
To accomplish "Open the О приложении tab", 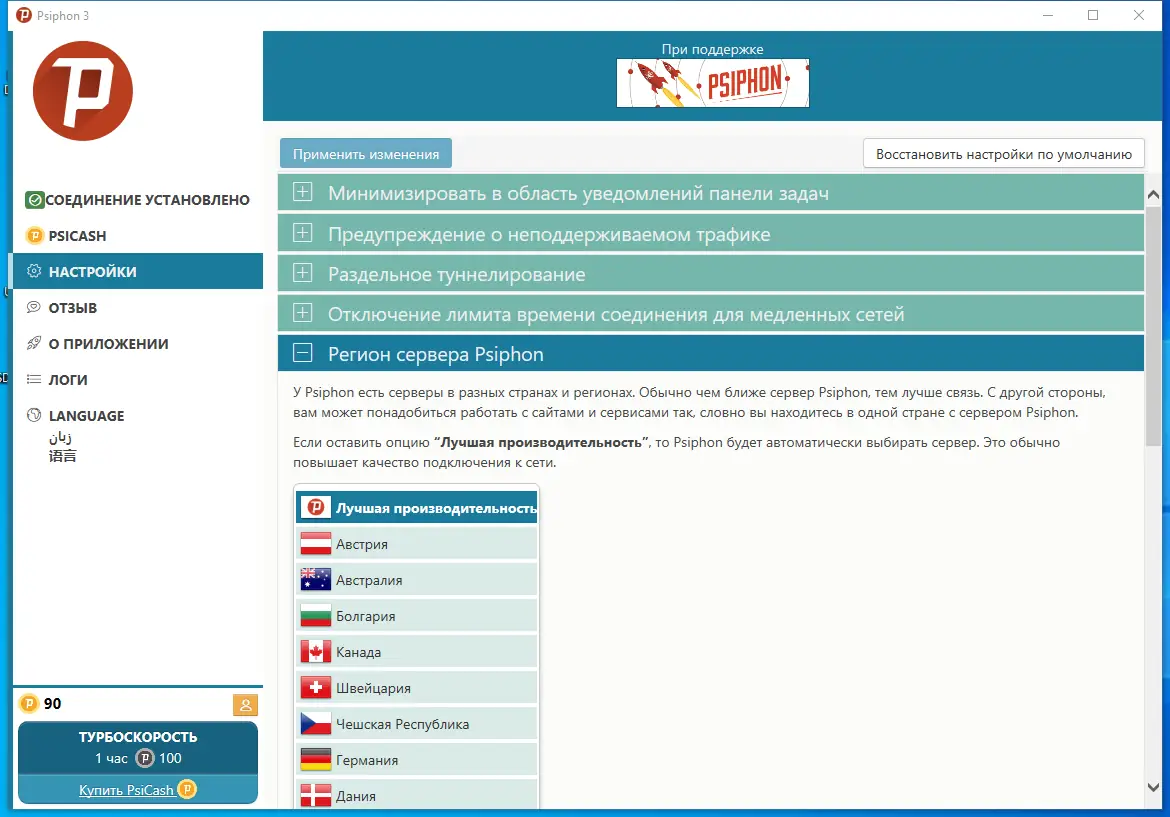I will tap(137, 343).
